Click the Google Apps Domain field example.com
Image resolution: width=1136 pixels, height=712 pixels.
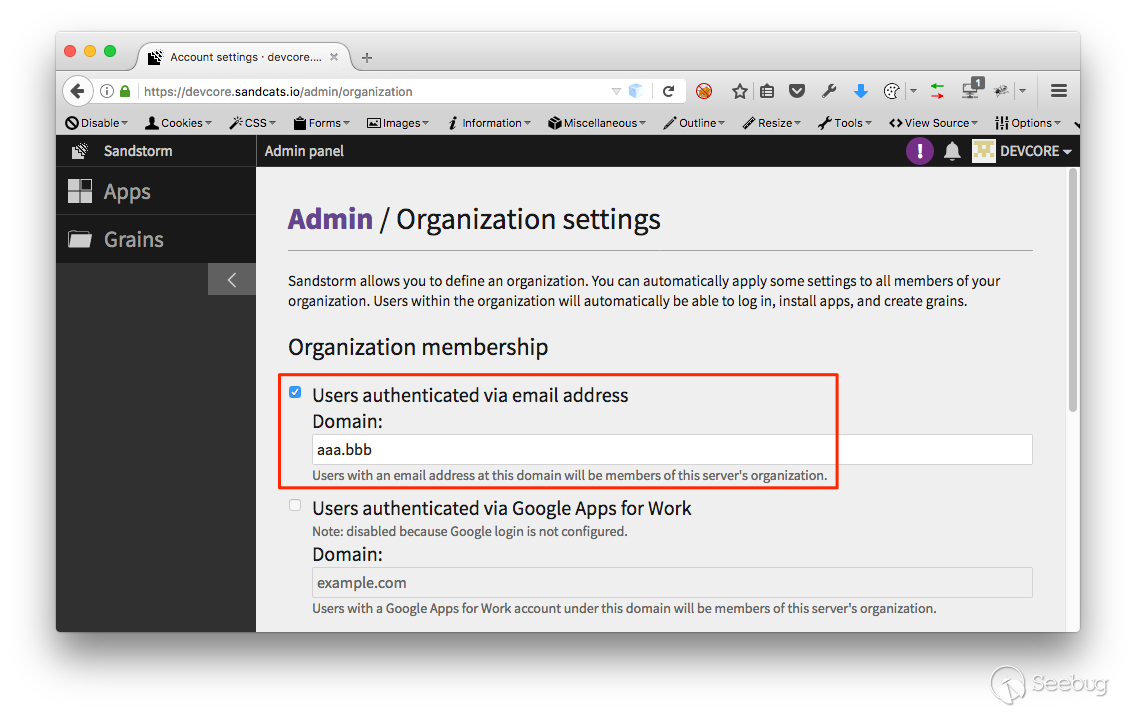pyautogui.click(x=672, y=583)
